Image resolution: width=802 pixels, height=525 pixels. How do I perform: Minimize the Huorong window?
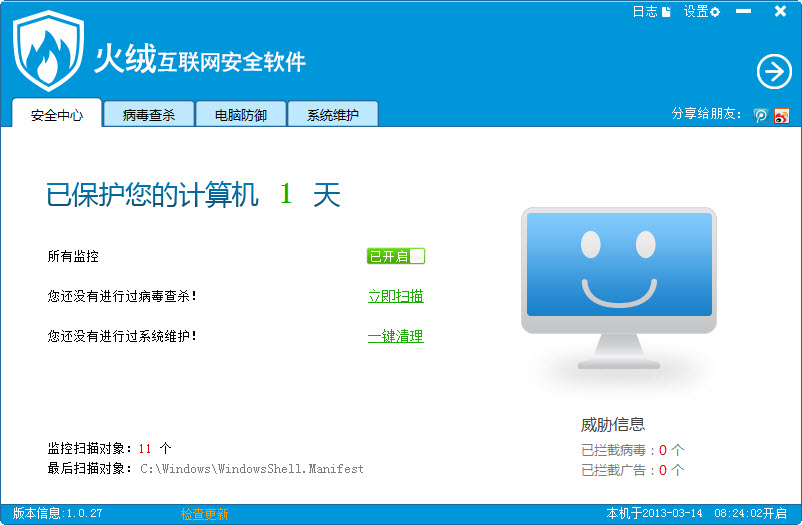744,11
